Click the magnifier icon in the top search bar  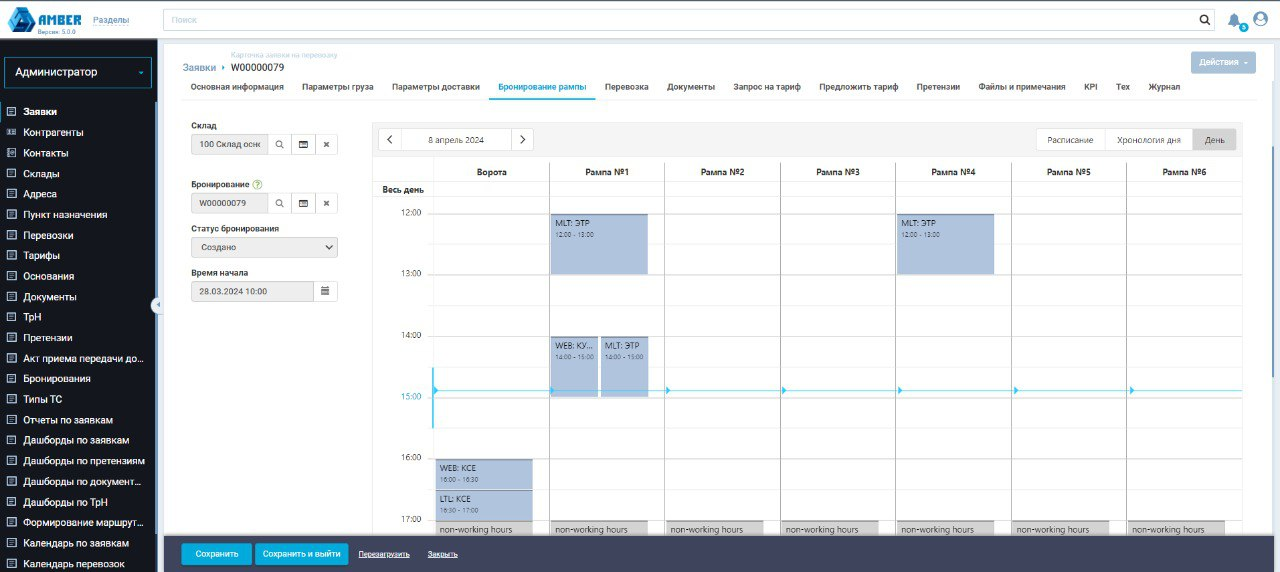pos(1205,19)
